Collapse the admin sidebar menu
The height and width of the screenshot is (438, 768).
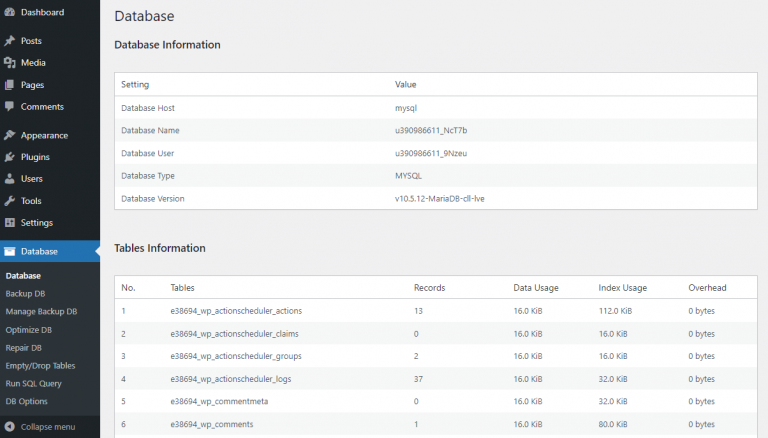[x=40, y=427]
